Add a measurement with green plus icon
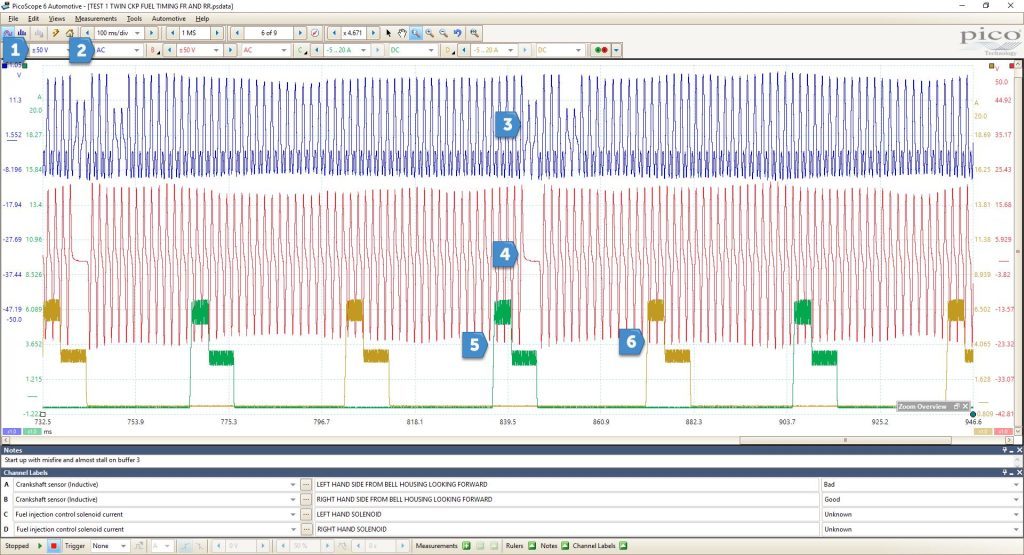 [466, 546]
